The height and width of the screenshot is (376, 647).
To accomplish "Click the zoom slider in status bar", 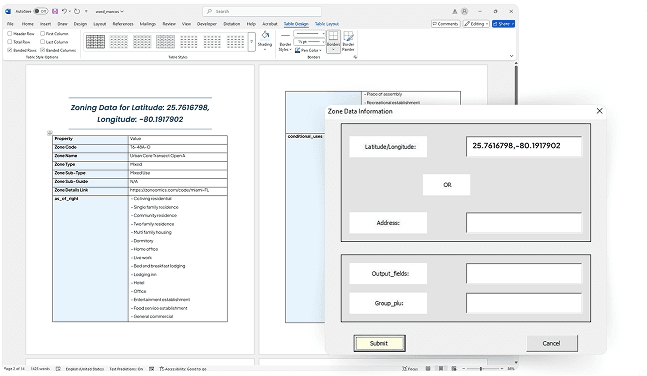I will 482,368.
